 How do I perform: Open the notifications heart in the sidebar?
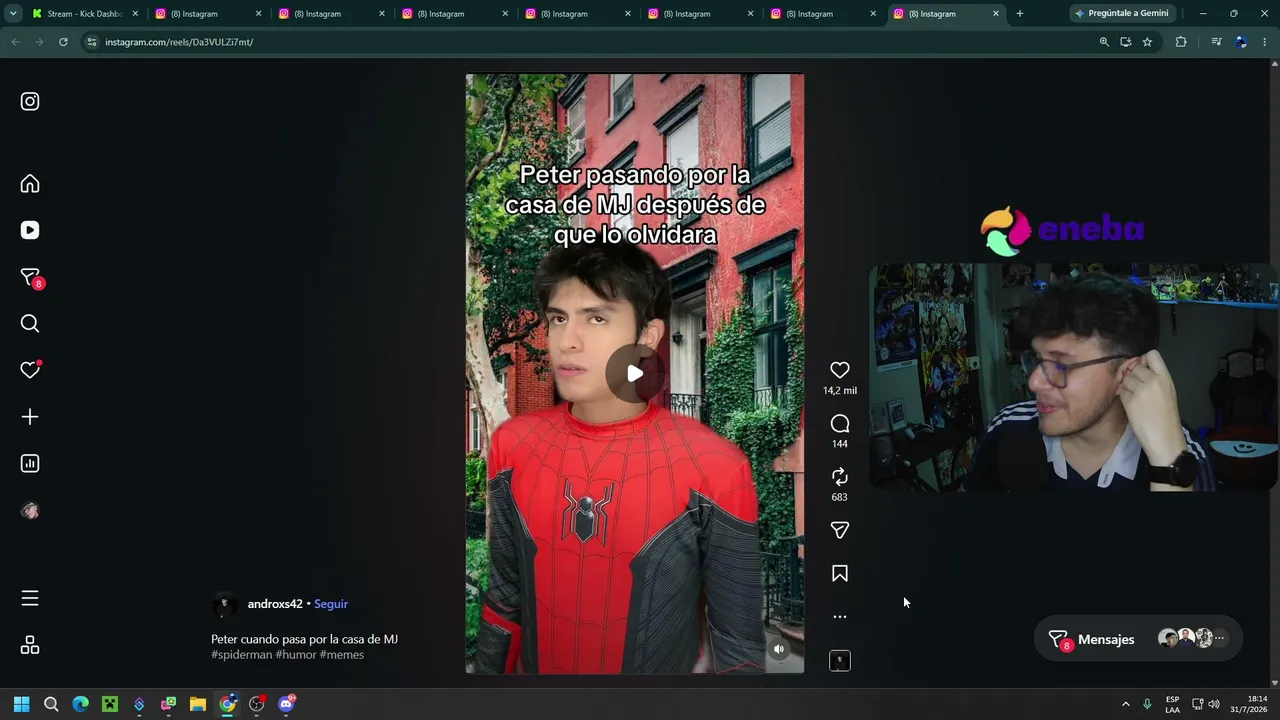pyautogui.click(x=30, y=370)
